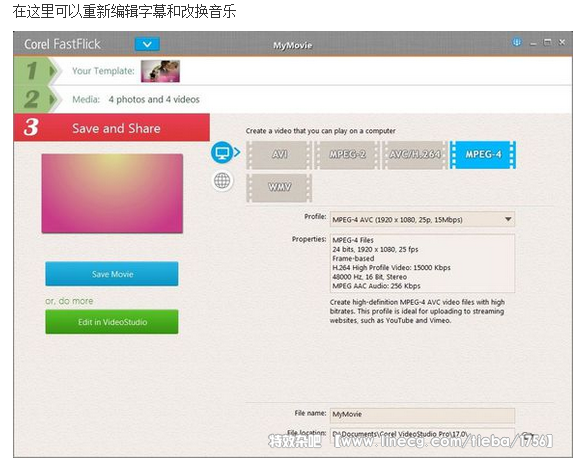Click 'H.264 High Profile Video: 15000 Kbps' line
This screenshot has width=583, height=458.
pyautogui.click(x=391, y=268)
